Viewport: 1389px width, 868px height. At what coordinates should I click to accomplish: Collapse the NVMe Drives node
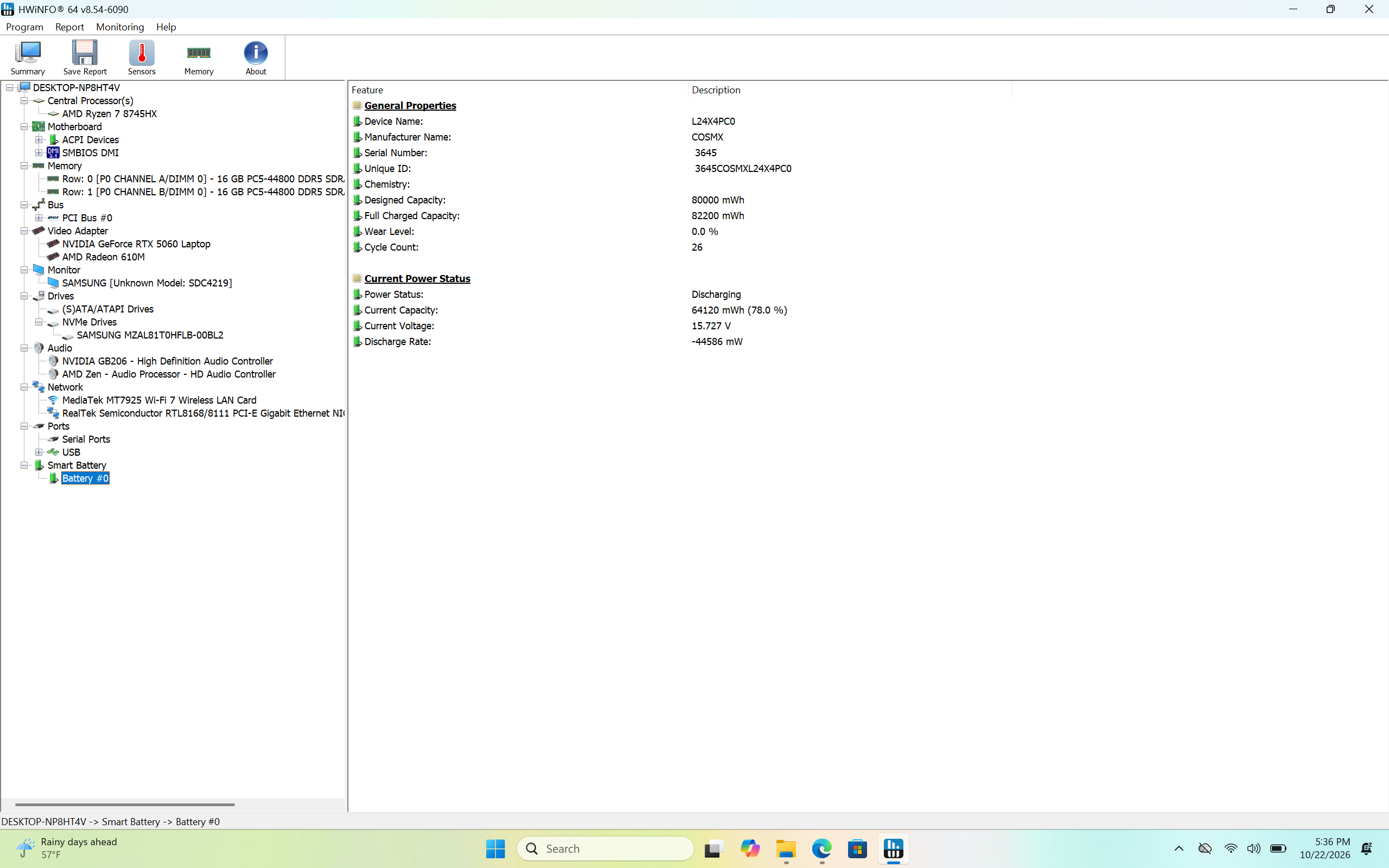click(39, 322)
